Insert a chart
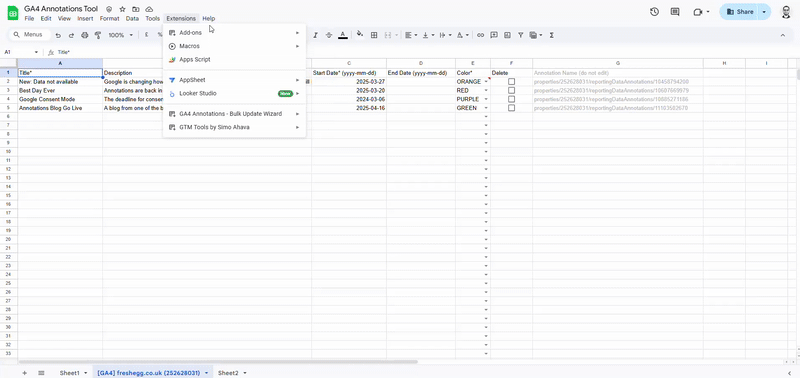This screenshot has width=800, height=378. coord(507,35)
